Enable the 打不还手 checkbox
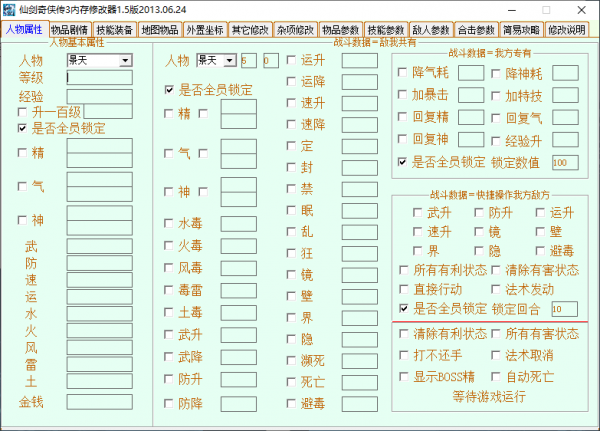Viewport: 600px width, 431px height. click(x=404, y=355)
